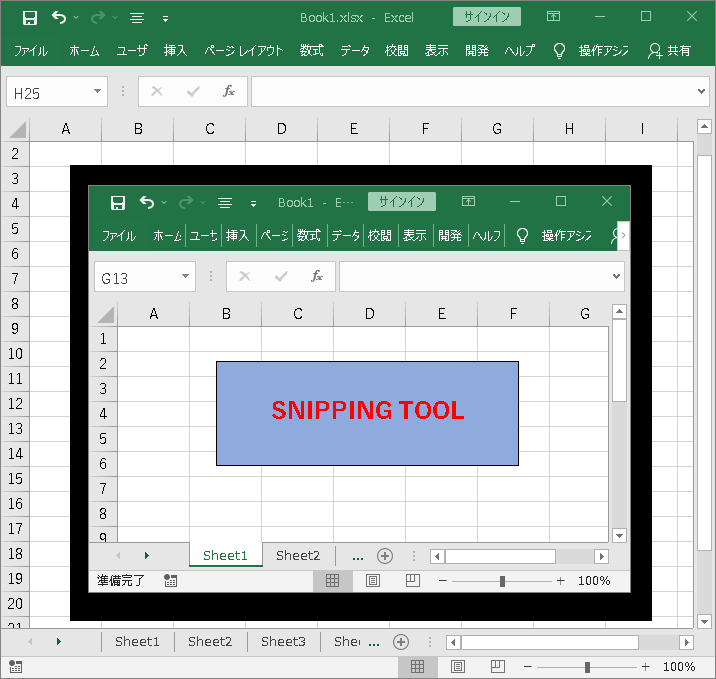Click the outer vertical scrollbar up arrow
Viewport: 716px width, 679px height.
click(704, 126)
